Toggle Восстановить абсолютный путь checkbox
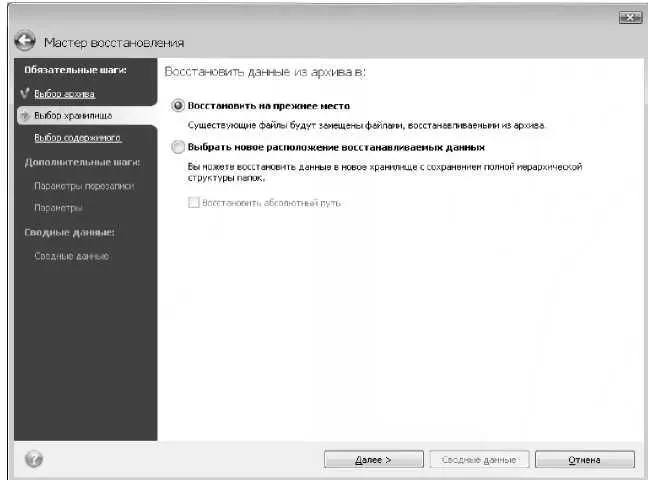This screenshot has width=648, height=480. 193,203
